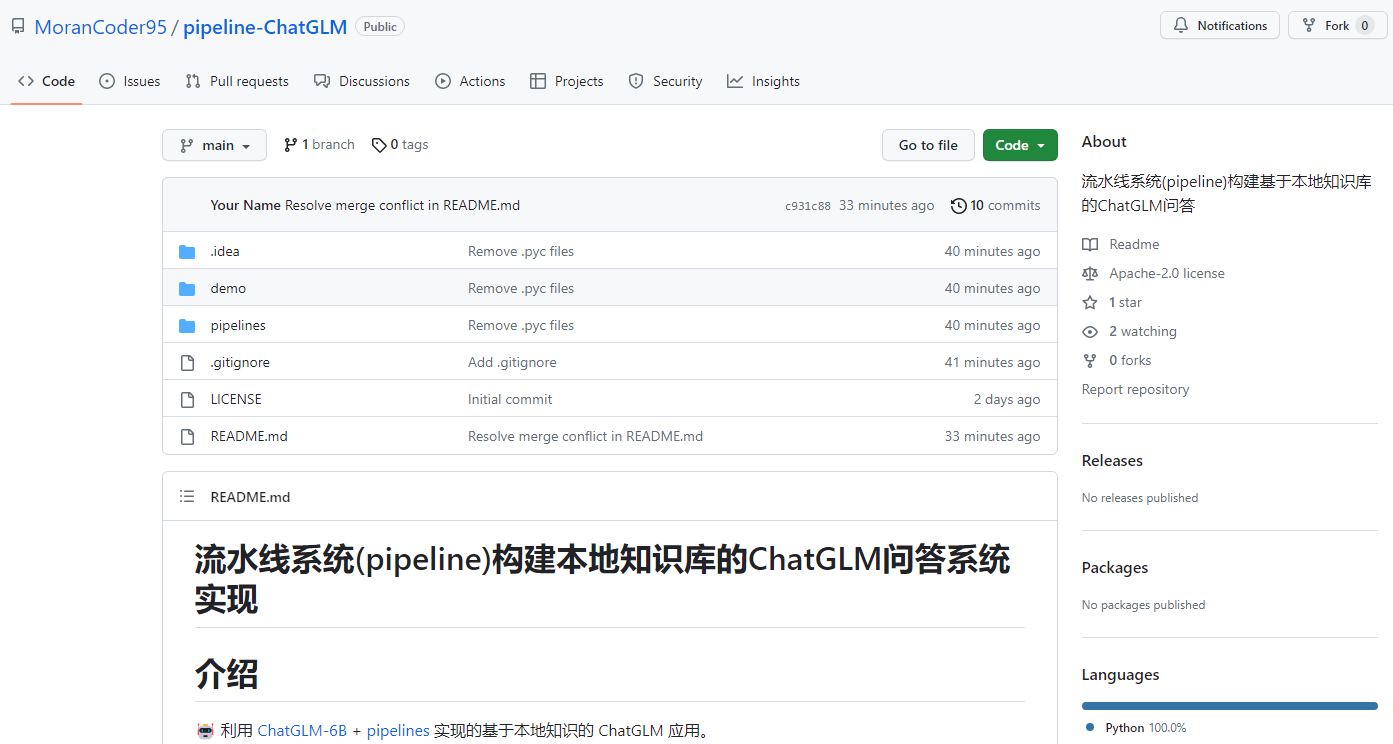The image size is (1393, 744).
Task: Open the repository bookmark icon next to MoranCoder95
Action: [x=17, y=26]
